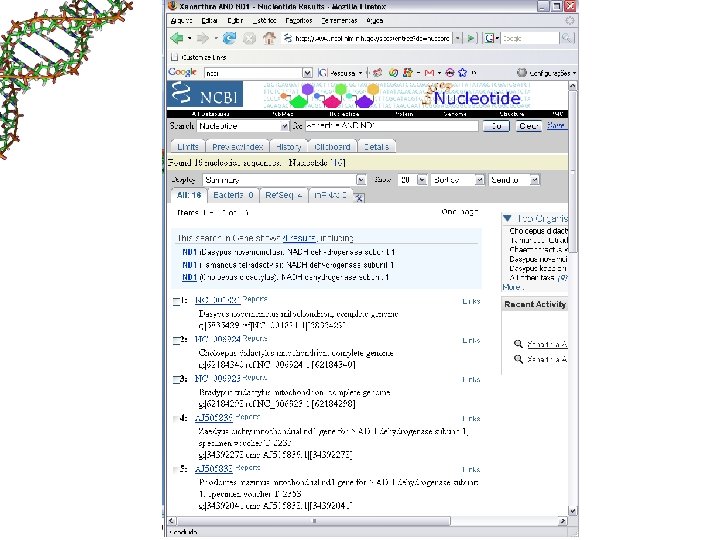
Task: Click the Stop loading icon
Action: (249, 39)
